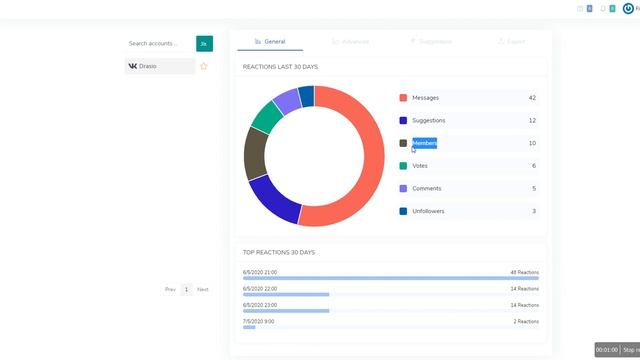Open the last faded tab on right
Image resolution: width=640 pixels, height=360 pixels.
coord(511,42)
